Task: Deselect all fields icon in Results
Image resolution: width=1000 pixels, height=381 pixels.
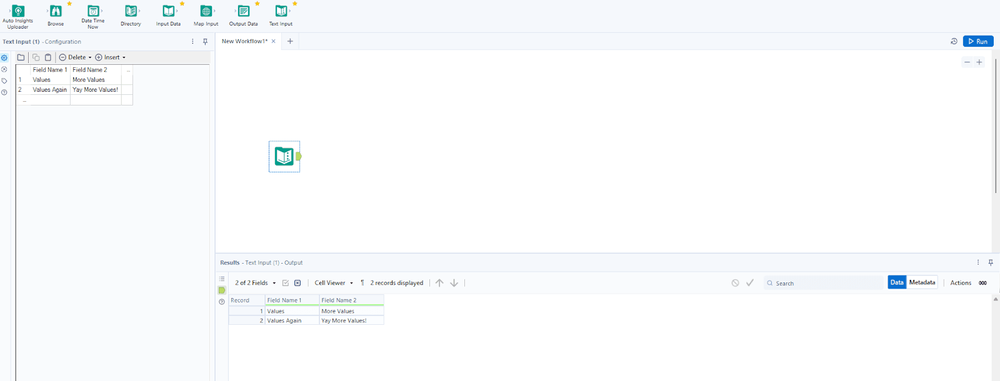Action: click(x=297, y=283)
